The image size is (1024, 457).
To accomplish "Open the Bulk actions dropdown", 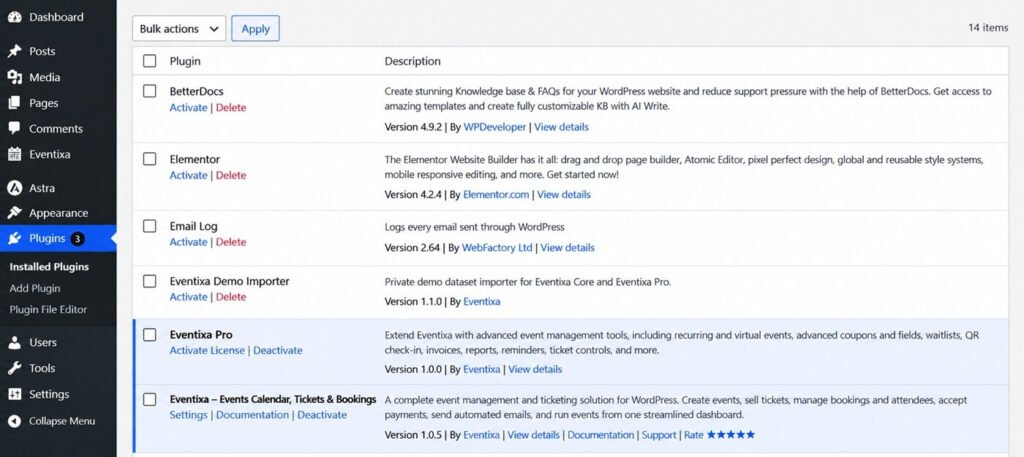I will click(179, 29).
